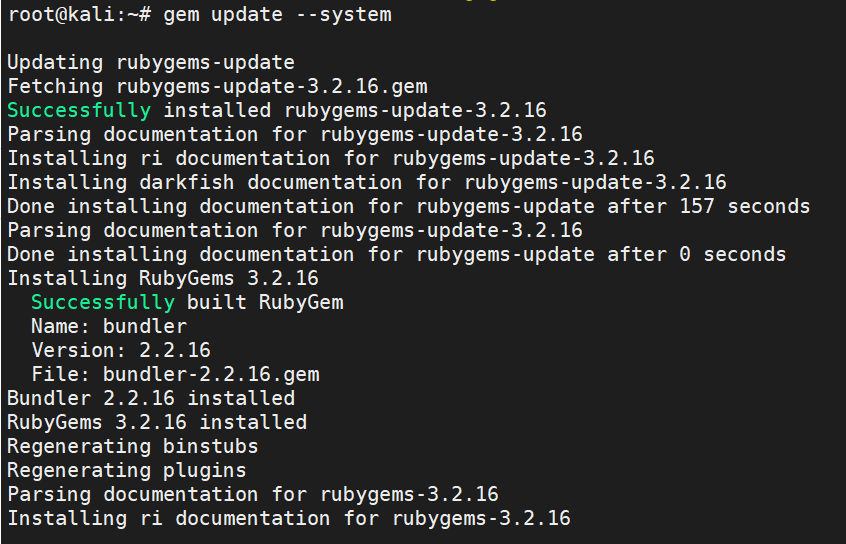Select the 'Updating rubygems-update' line
Image resolution: width=846 pixels, height=544 pixels.
(x=151, y=63)
